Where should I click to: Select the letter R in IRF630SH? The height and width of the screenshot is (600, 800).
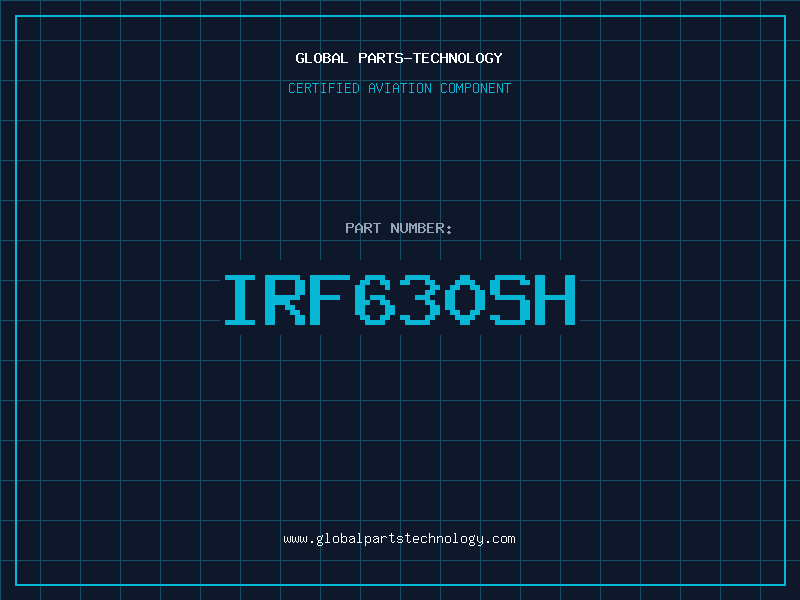[286, 300]
